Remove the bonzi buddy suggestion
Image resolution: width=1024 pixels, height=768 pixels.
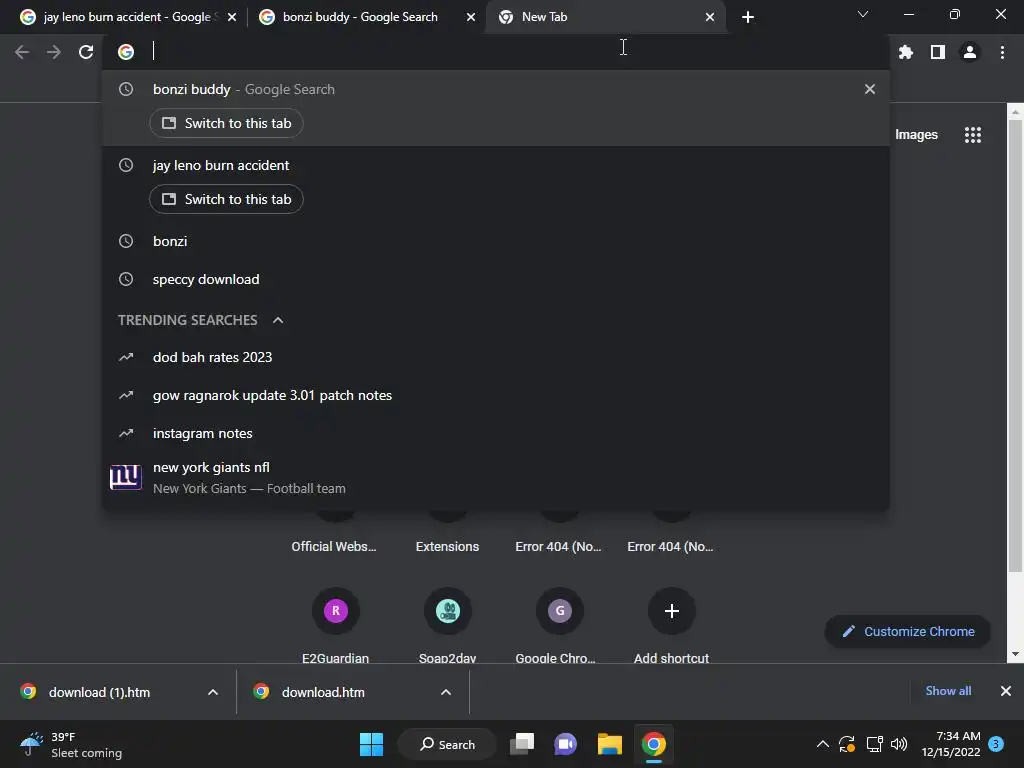869,89
